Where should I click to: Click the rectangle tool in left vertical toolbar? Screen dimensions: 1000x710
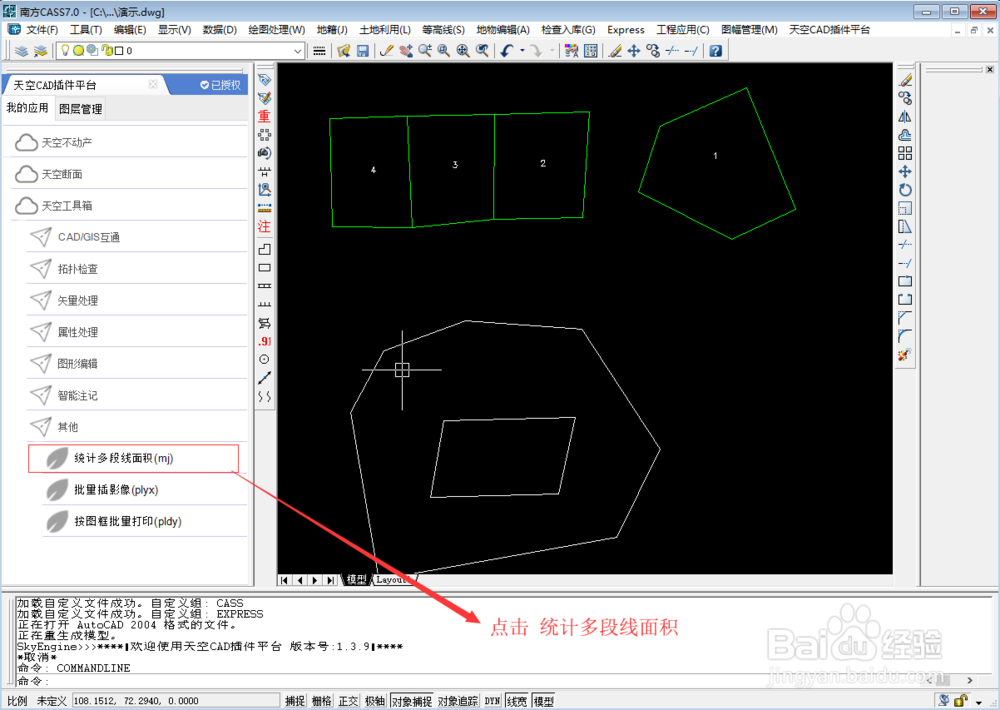(264, 268)
